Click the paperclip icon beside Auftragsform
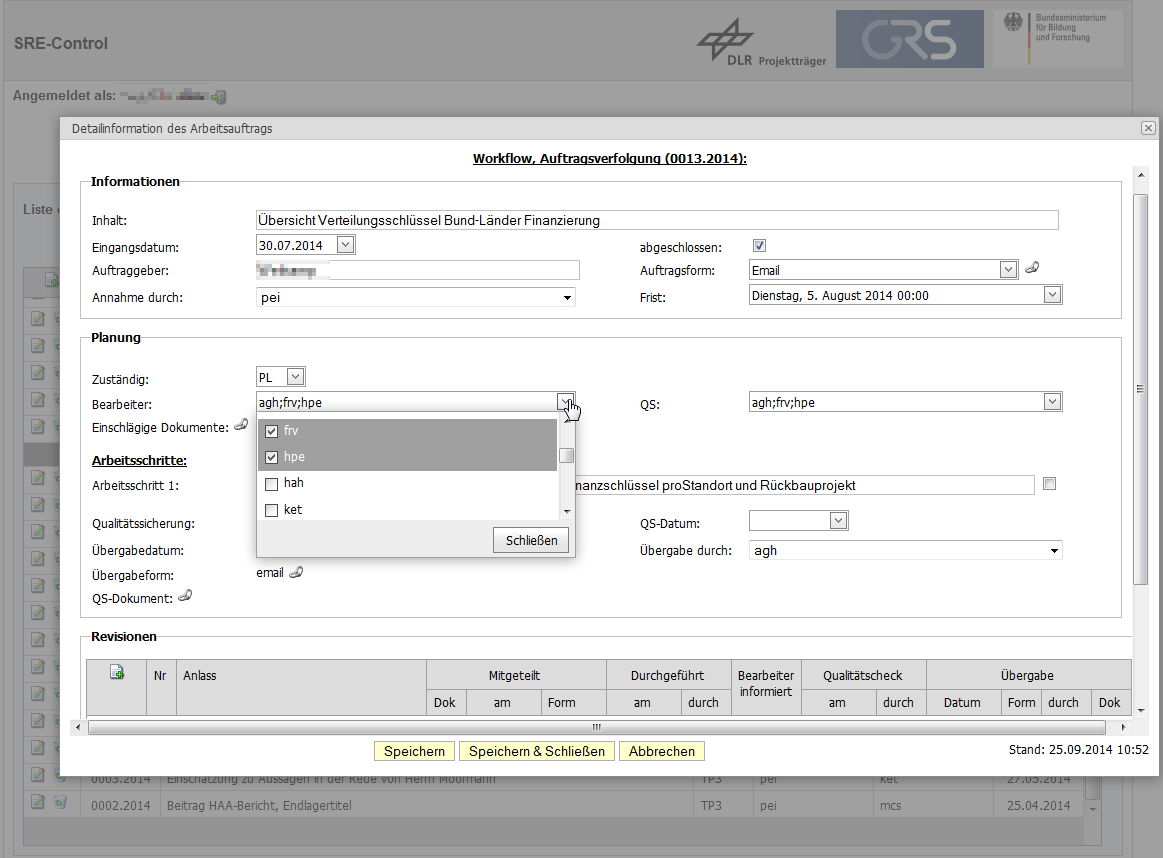 (1033, 268)
